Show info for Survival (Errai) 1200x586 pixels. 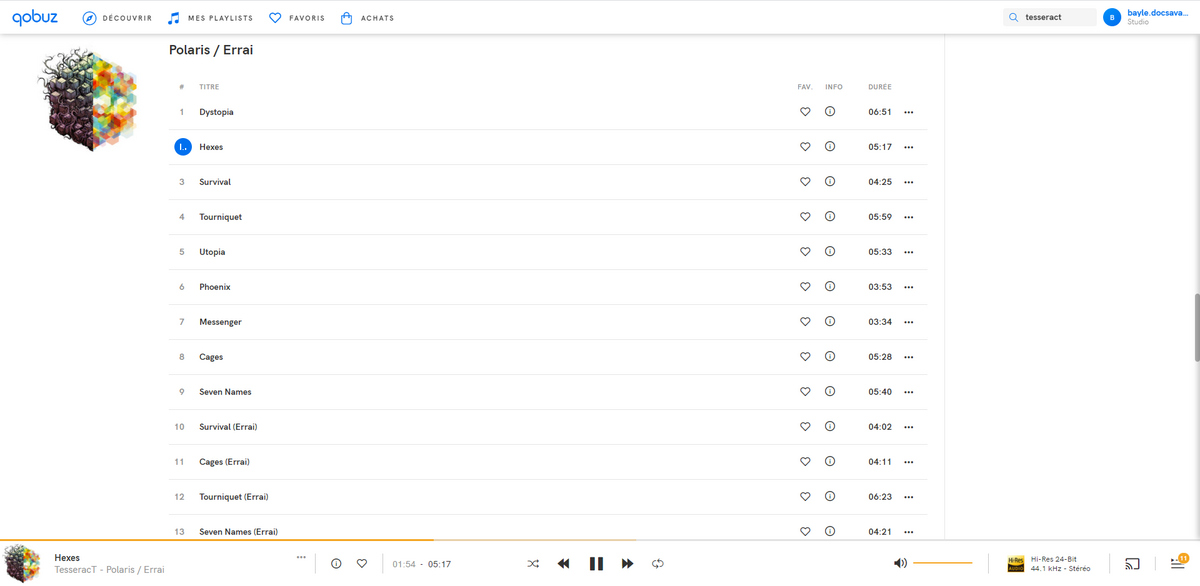tap(830, 427)
